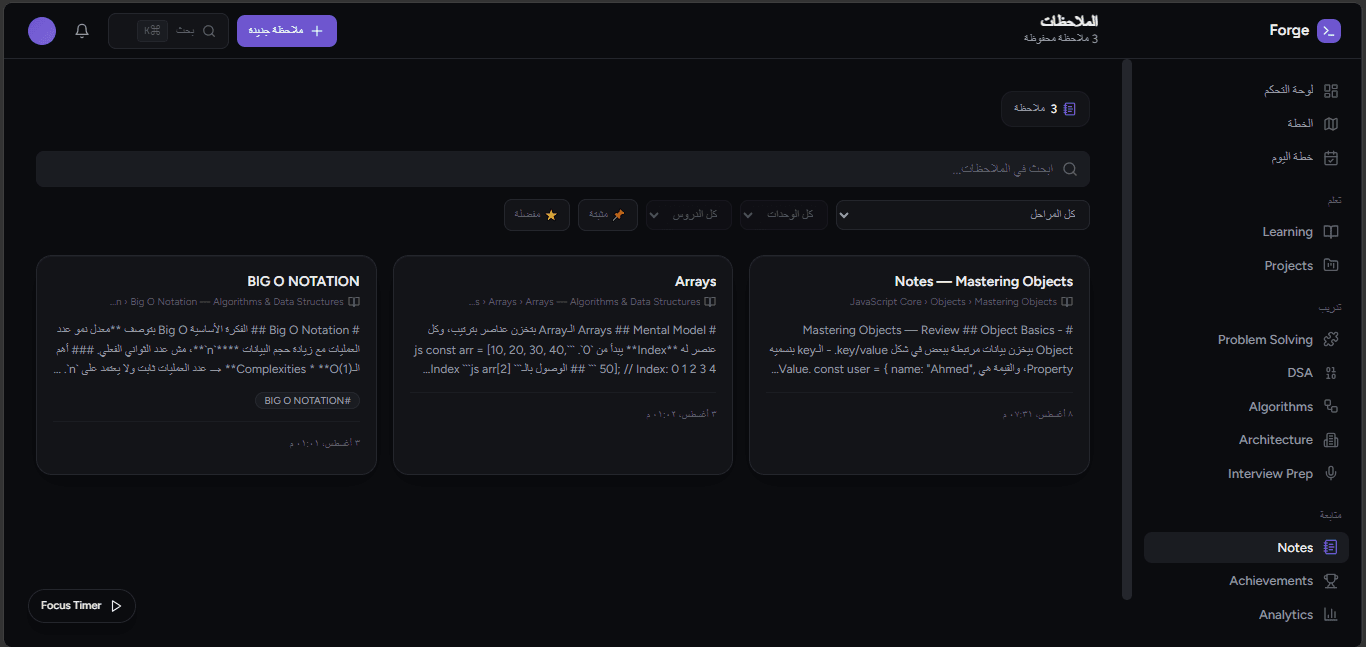
Task: Click the Focus Timer play icon
Action: click(x=116, y=606)
